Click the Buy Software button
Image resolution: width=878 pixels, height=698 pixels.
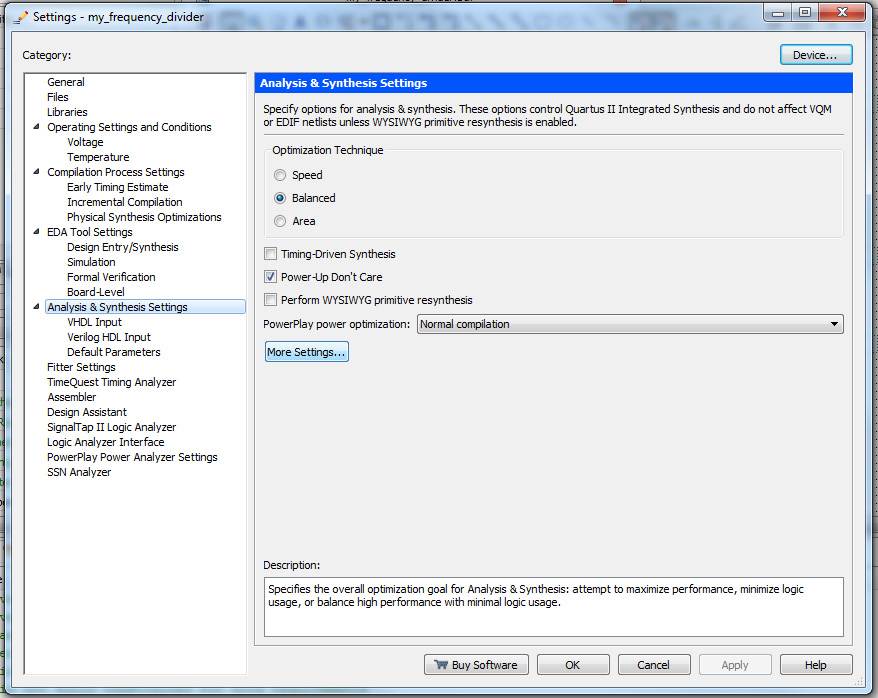point(476,665)
